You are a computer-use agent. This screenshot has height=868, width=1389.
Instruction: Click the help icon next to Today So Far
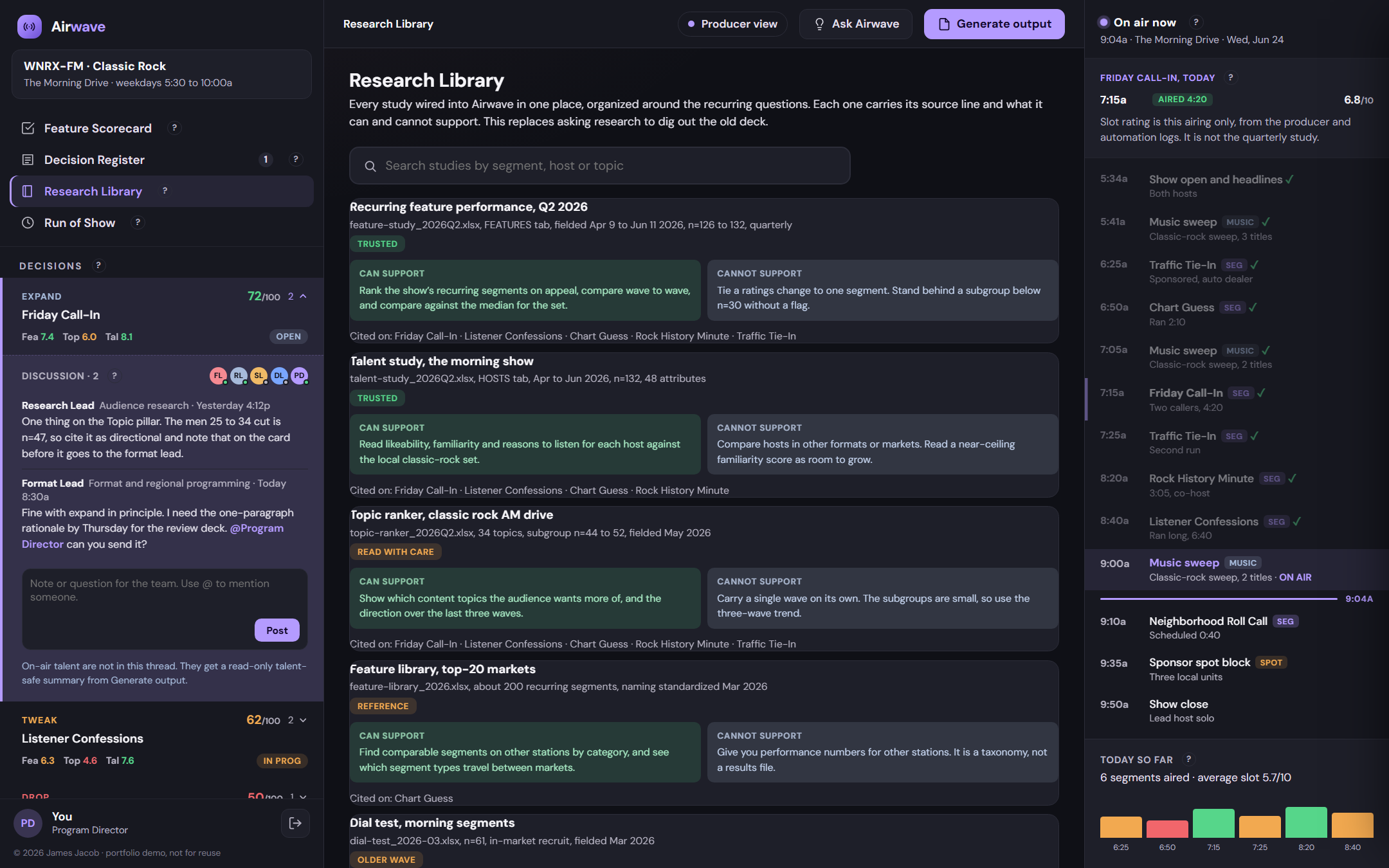[1188, 759]
